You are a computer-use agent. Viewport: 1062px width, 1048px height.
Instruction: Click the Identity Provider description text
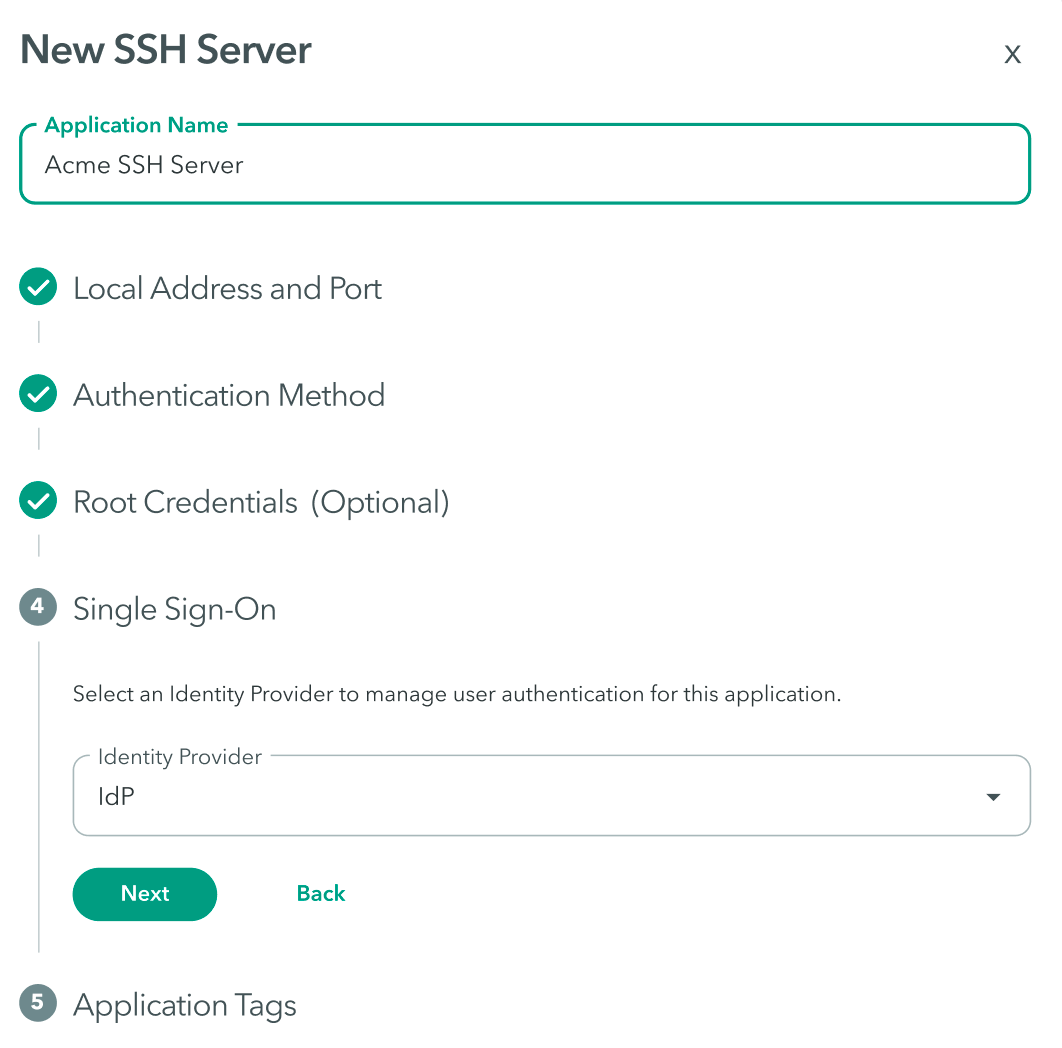pos(456,694)
